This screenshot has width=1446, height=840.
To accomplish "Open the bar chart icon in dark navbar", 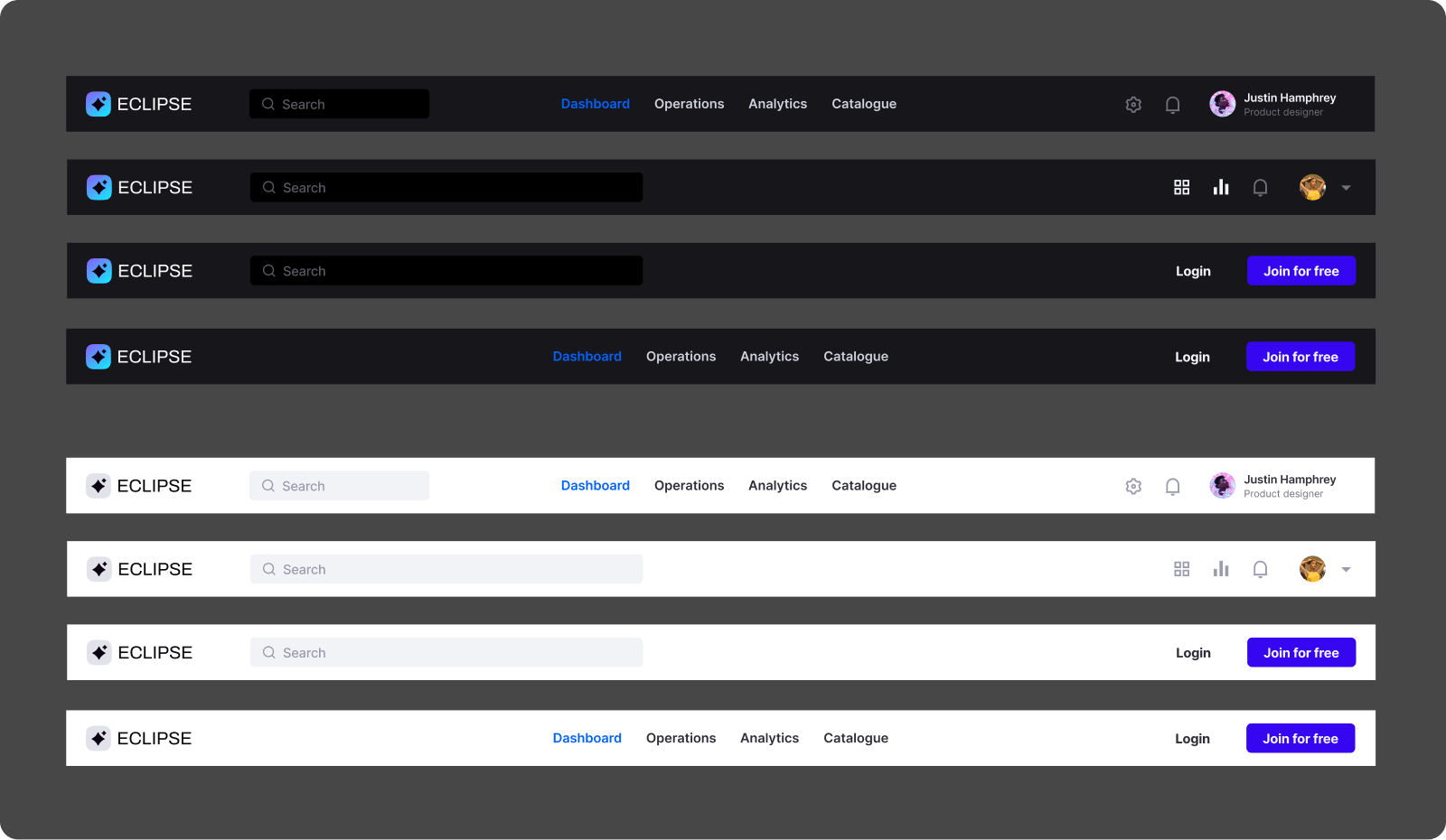I will pos(1221,188).
